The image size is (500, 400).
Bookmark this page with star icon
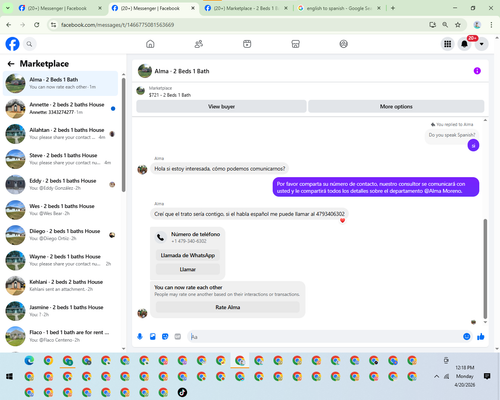point(458,25)
